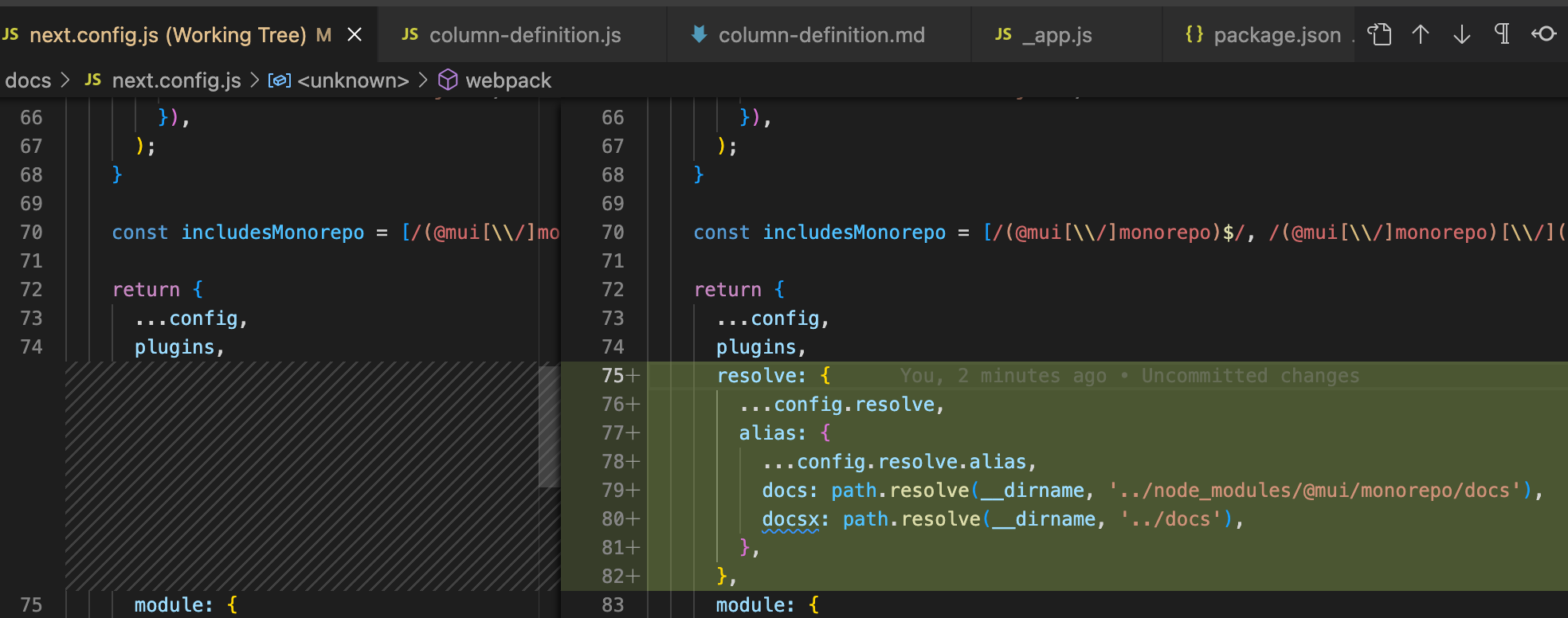Click the 'resolve:' key on added line 75

coord(762,376)
